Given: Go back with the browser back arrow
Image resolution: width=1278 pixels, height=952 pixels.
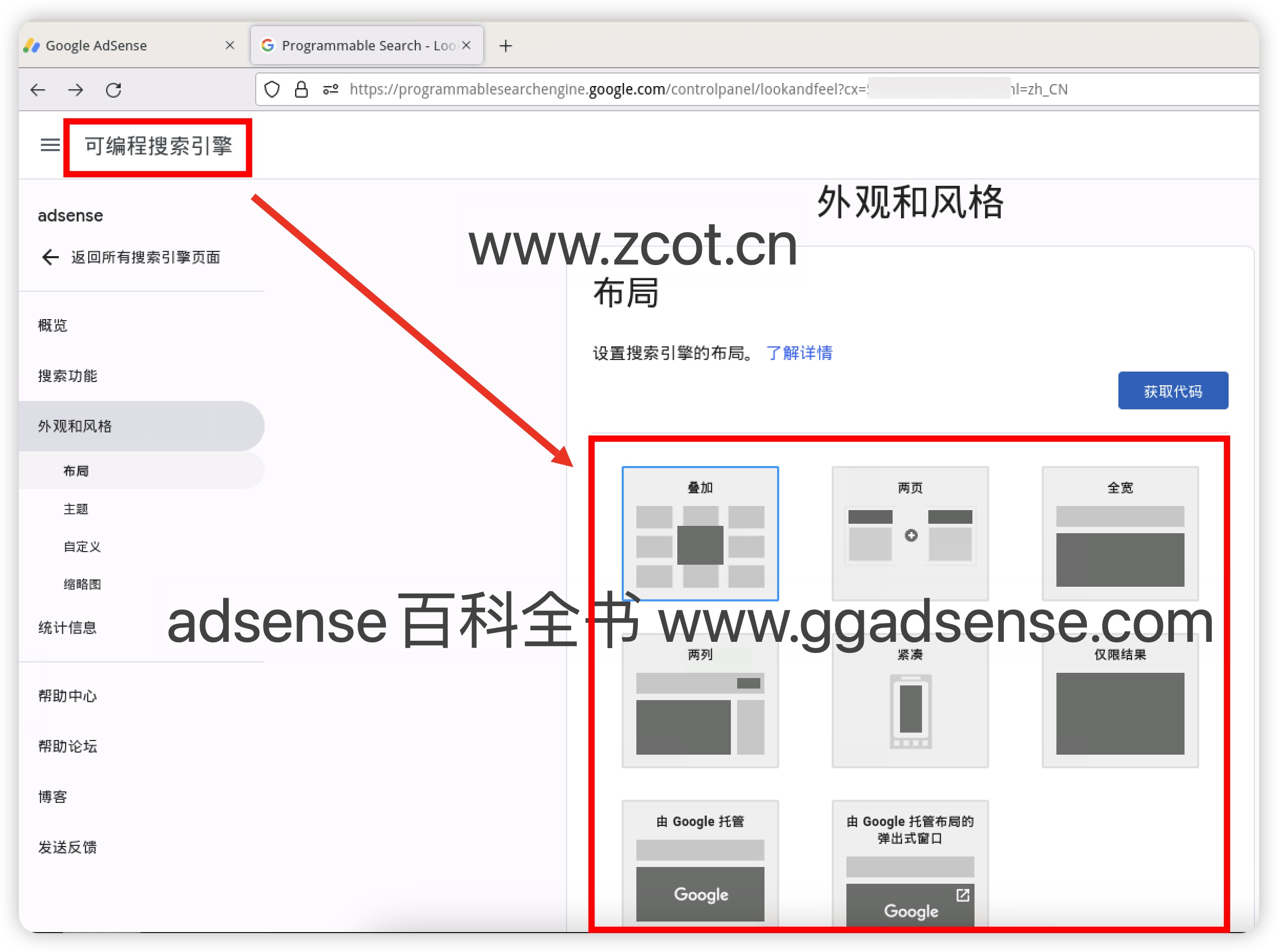Looking at the screenshot, I should 38,90.
